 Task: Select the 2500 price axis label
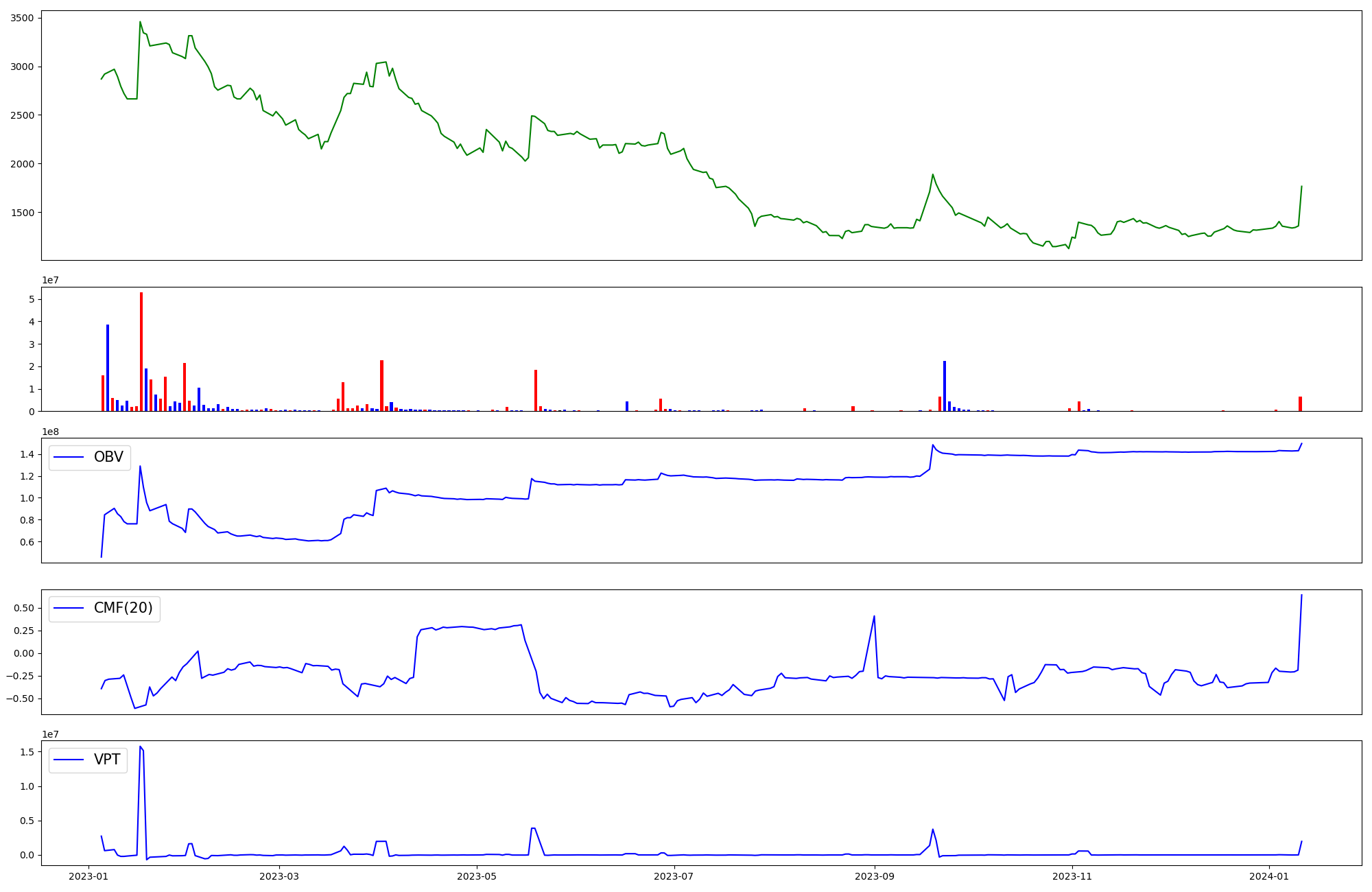(22, 115)
